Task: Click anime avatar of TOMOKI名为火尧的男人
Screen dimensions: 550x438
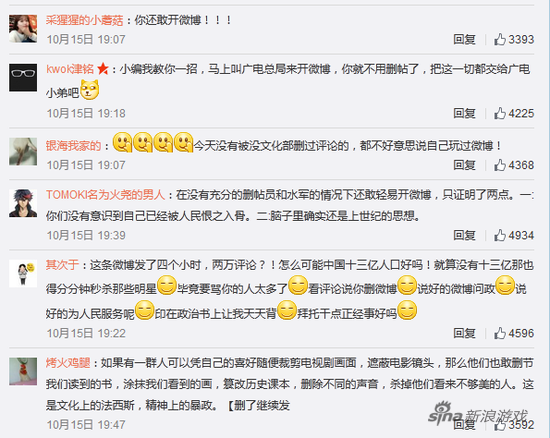Action: click(23, 203)
